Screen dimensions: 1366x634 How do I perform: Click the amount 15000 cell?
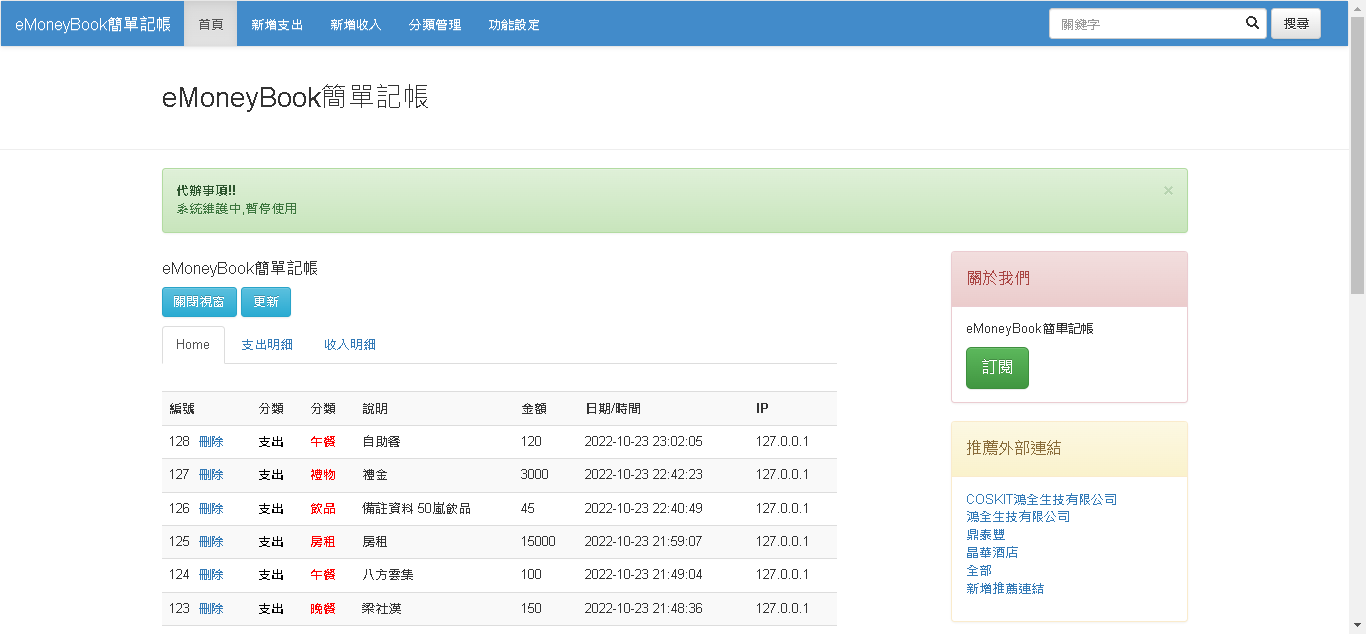pyautogui.click(x=538, y=542)
